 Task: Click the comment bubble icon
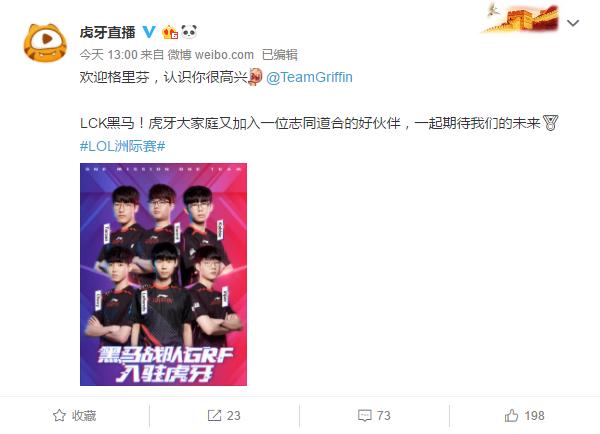point(364,416)
